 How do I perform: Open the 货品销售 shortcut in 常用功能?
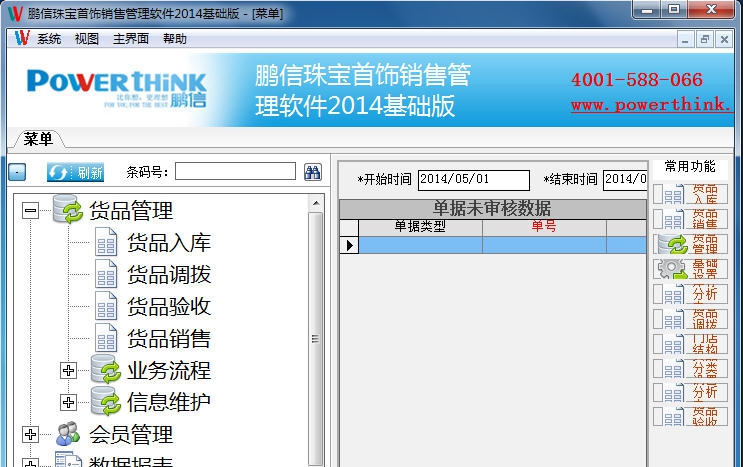[x=690, y=219]
